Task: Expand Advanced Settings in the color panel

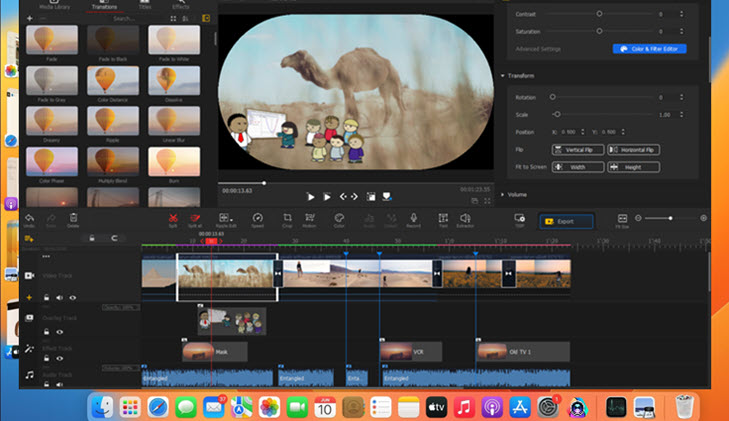Action: click(x=539, y=49)
